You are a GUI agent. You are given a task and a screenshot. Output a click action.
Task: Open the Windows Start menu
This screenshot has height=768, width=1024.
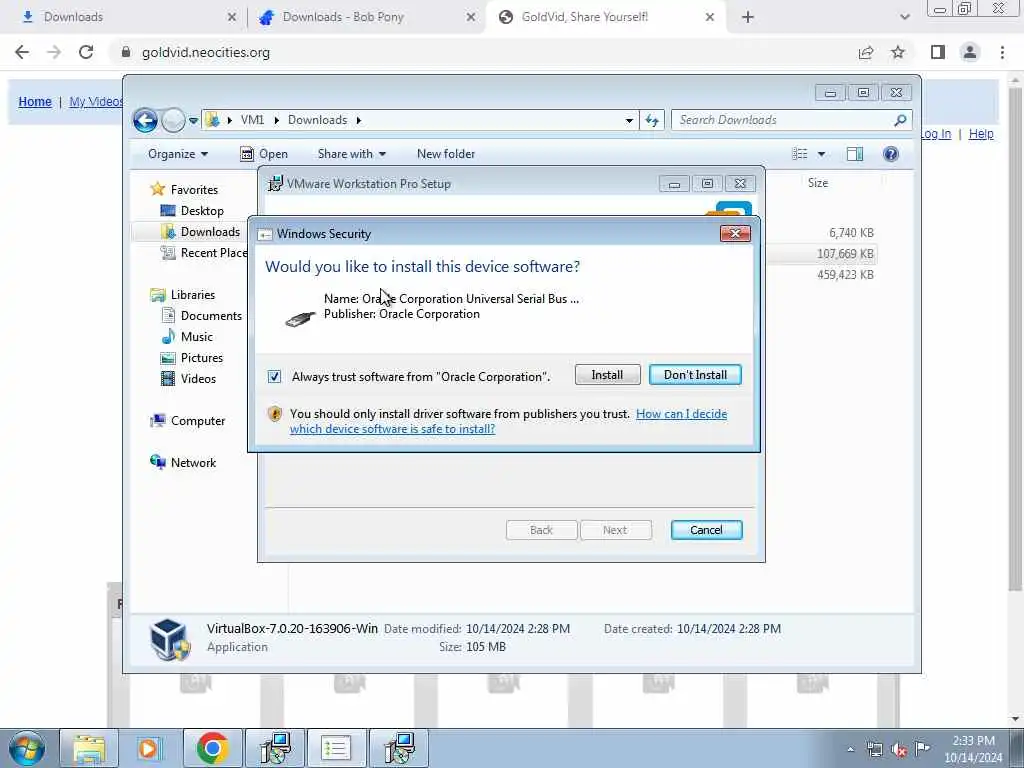27,748
